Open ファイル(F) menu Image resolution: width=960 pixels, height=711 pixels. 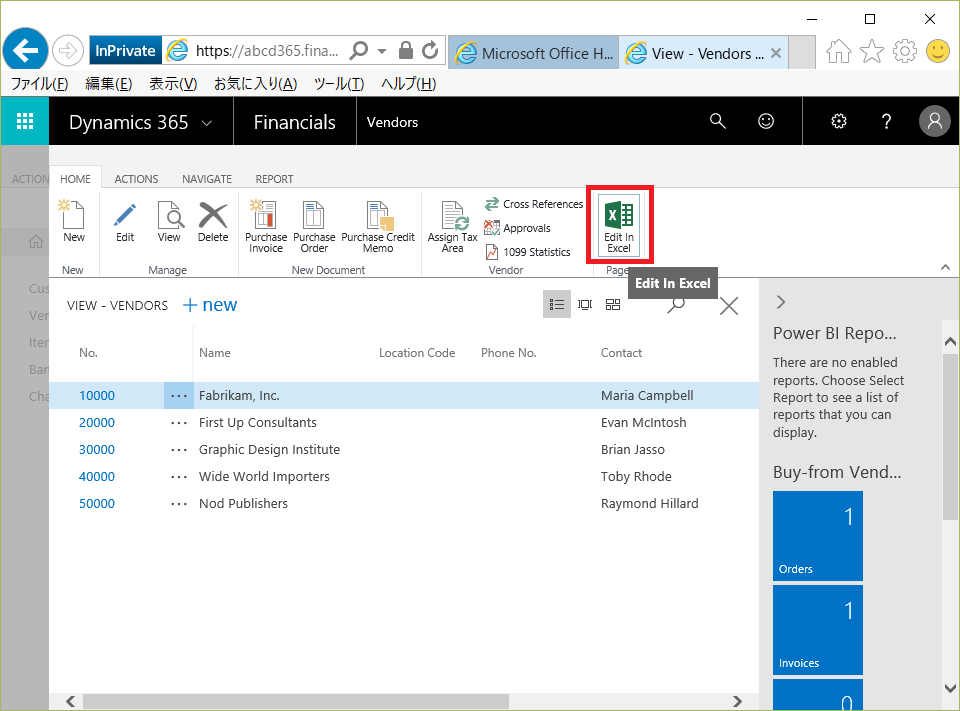(39, 84)
